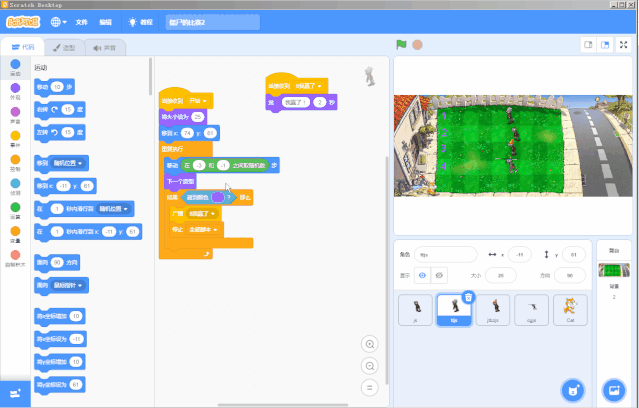This screenshot has width=639, height=408.
Task: Click the block palette vertical scrollbar
Action: pos(150,76)
